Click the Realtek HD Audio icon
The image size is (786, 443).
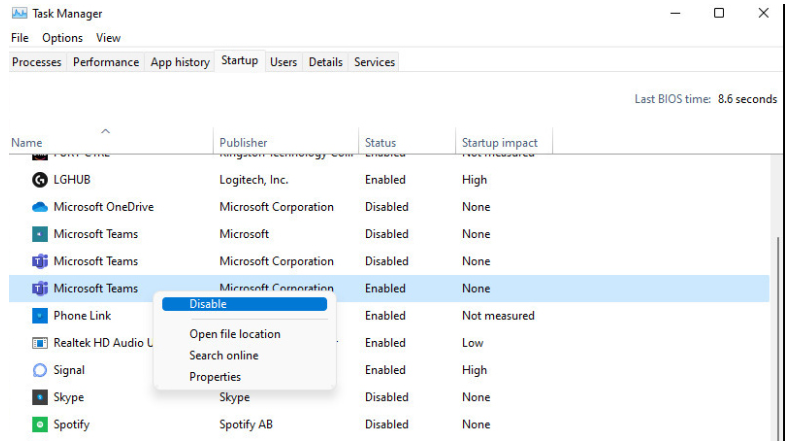[x=40, y=343]
